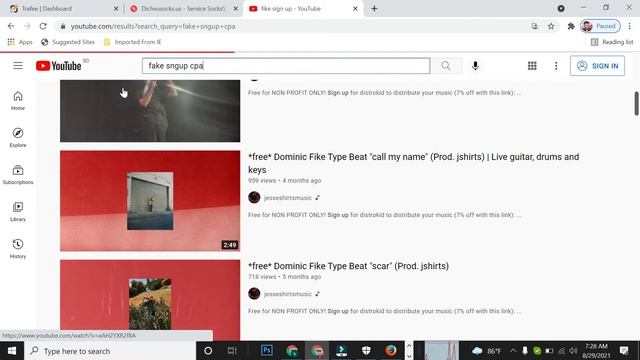
Task: Close the Dichvusocks.us tab
Action: click(236, 9)
